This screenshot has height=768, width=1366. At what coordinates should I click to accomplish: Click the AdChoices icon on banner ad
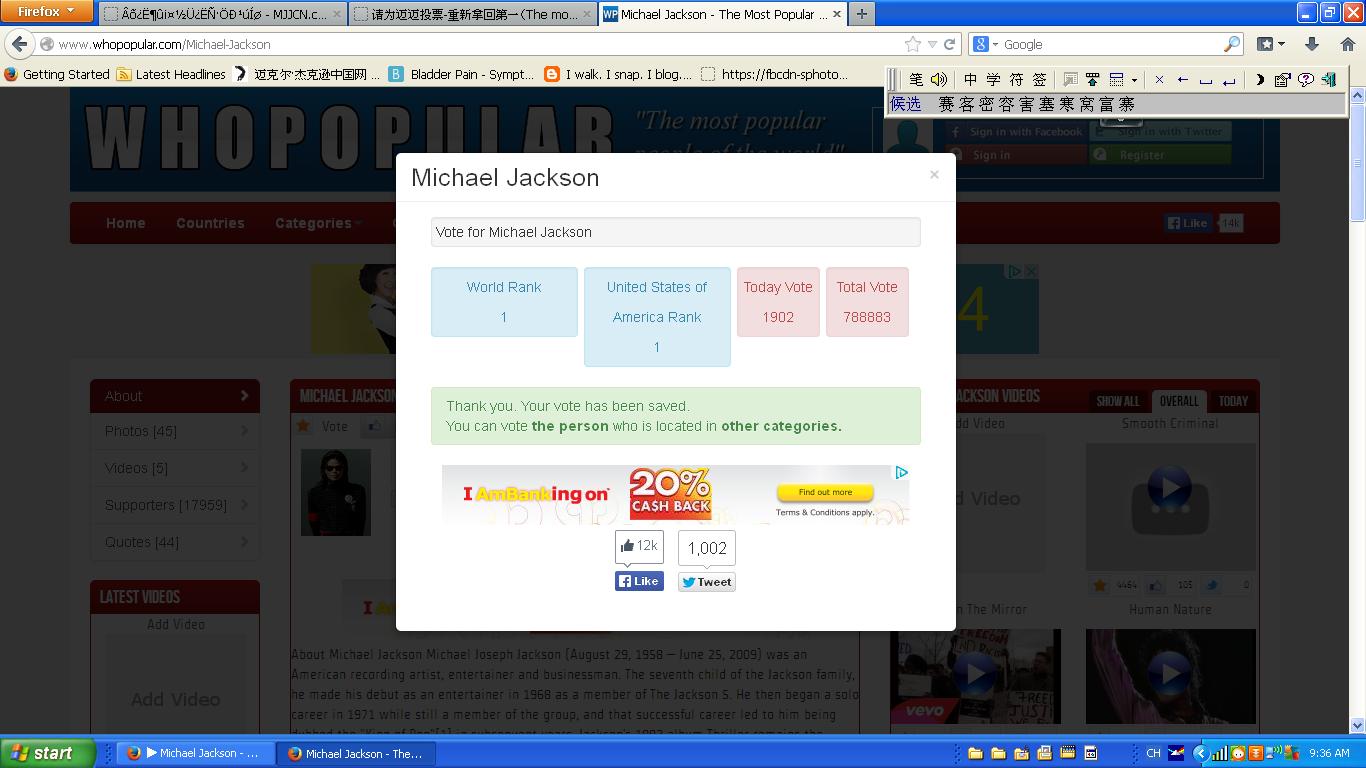(901, 473)
